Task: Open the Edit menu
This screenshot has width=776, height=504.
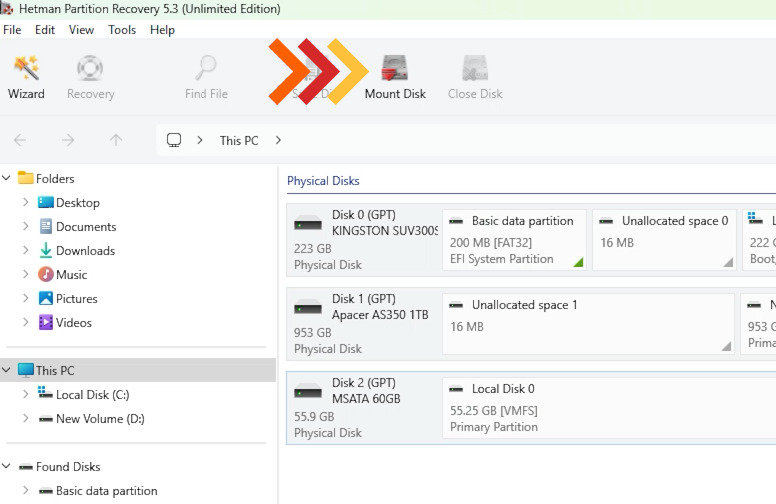Action: (45, 30)
